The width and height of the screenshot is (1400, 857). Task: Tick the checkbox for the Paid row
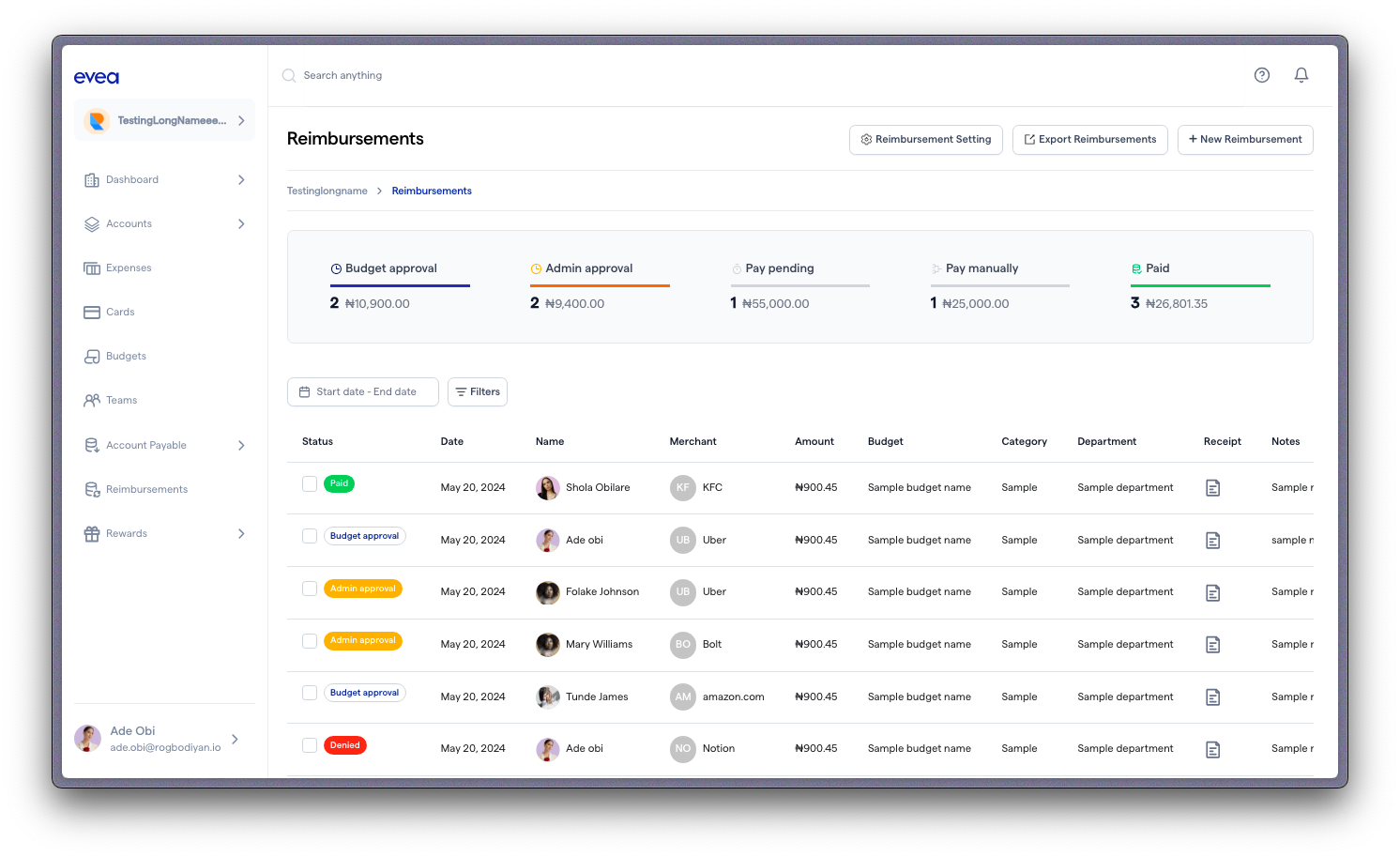tap(310, 484)
